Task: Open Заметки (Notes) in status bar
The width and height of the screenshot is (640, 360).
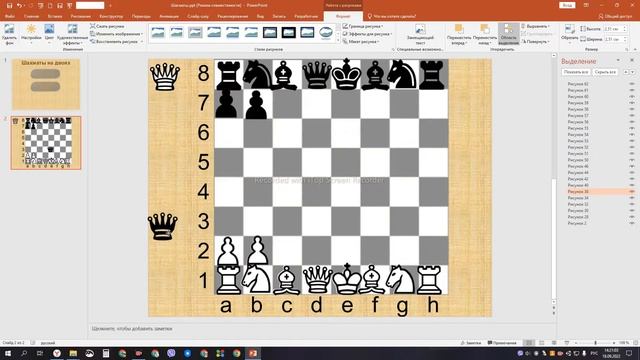Action: 471,343
